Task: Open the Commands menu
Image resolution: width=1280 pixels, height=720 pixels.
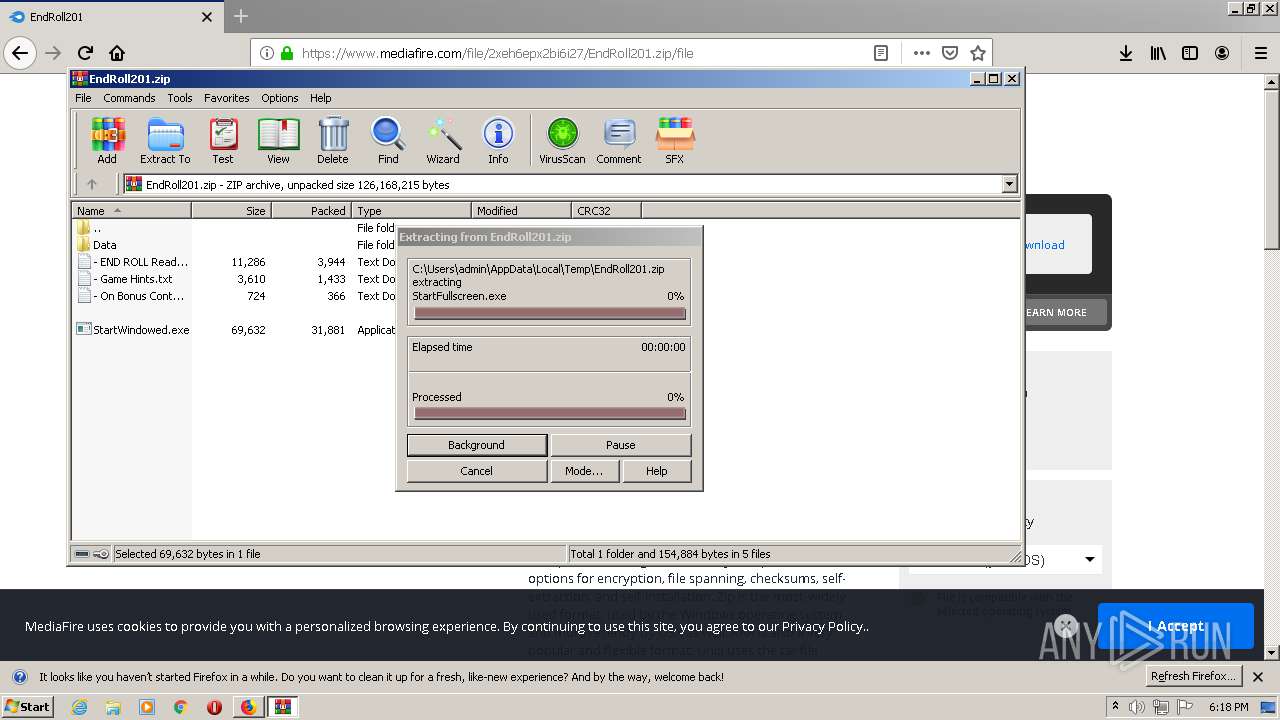Action: (x=129, y=98)
